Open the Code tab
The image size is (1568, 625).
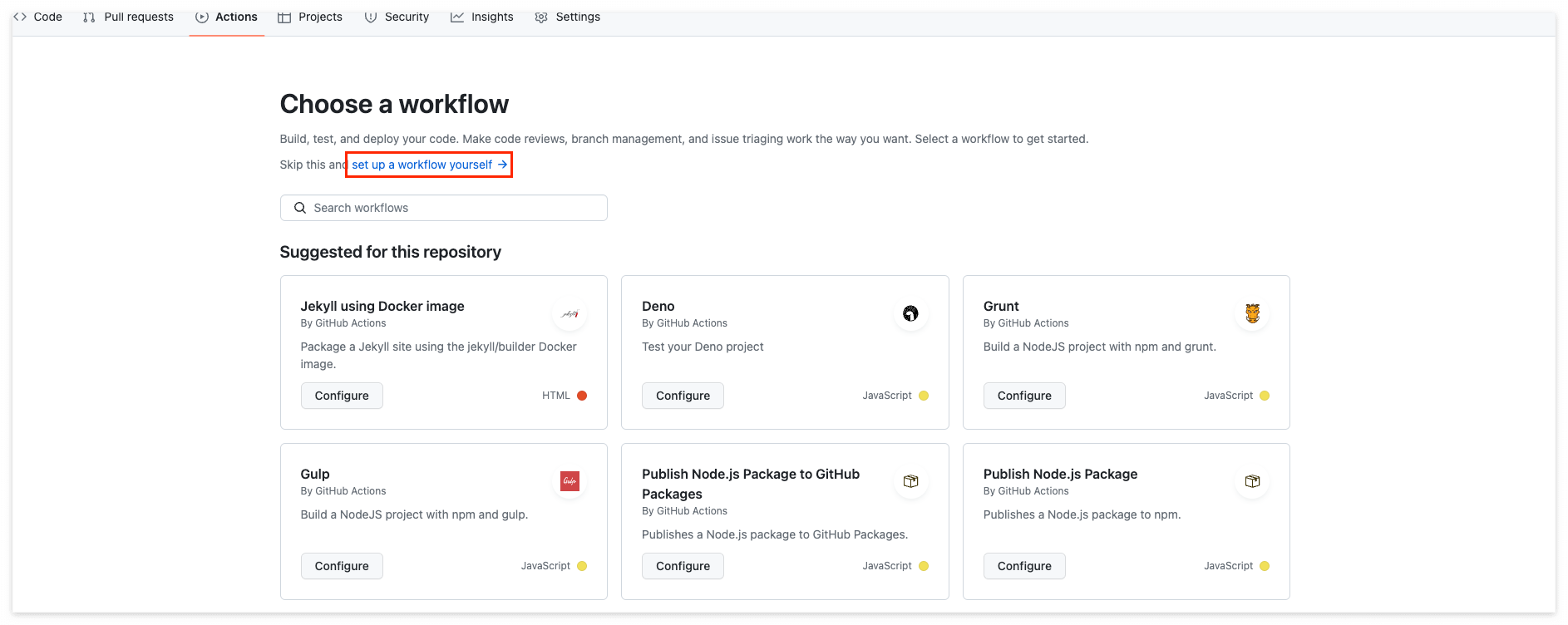click(x=37, y=17)
